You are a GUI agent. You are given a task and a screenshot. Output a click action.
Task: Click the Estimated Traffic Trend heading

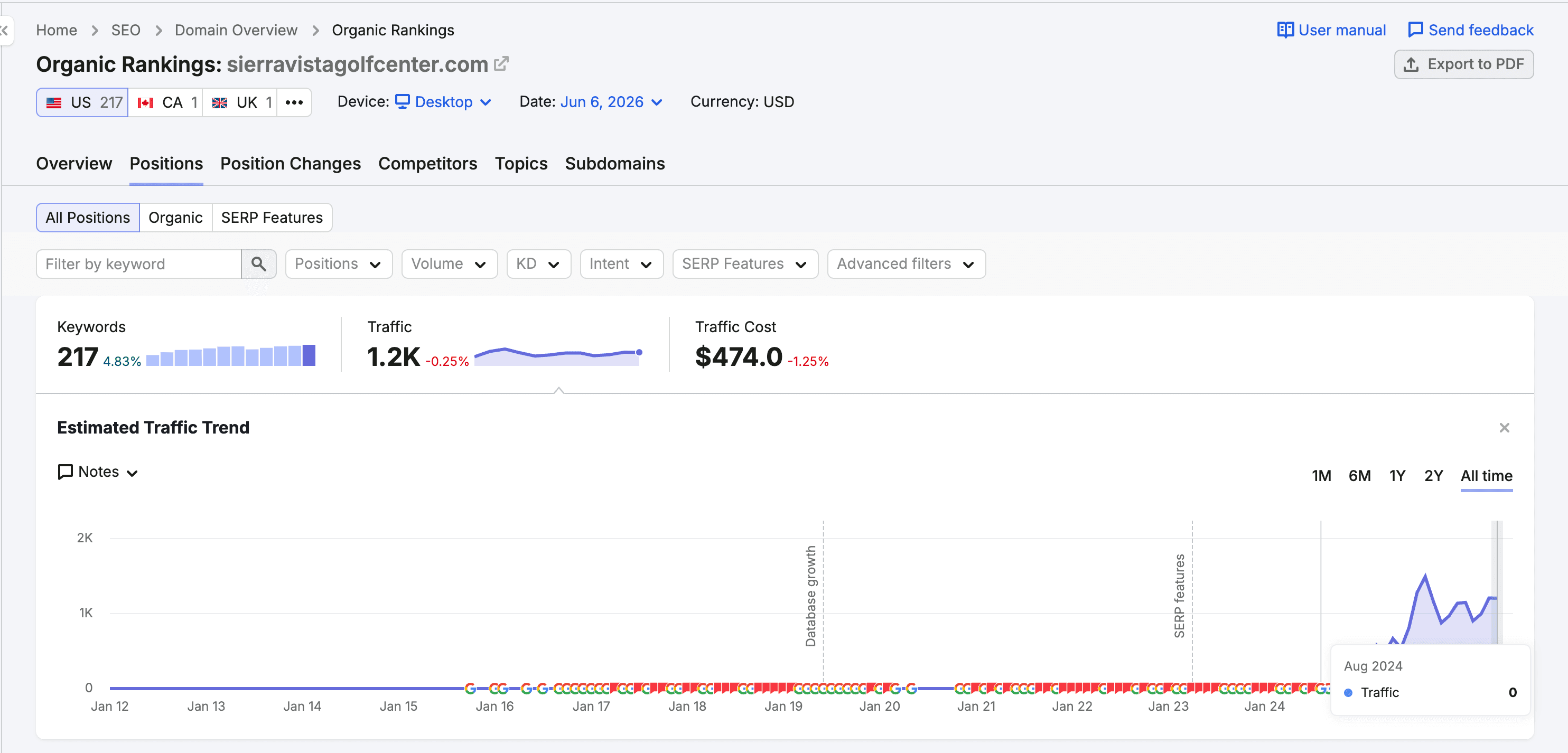(153, 428)
